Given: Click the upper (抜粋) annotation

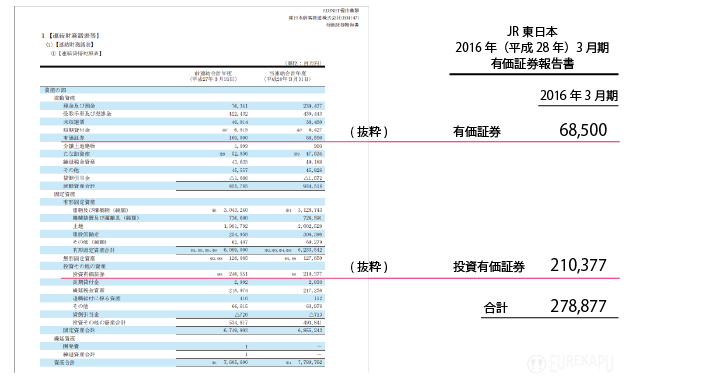Looking at the screenshot, I should point(369,132).
